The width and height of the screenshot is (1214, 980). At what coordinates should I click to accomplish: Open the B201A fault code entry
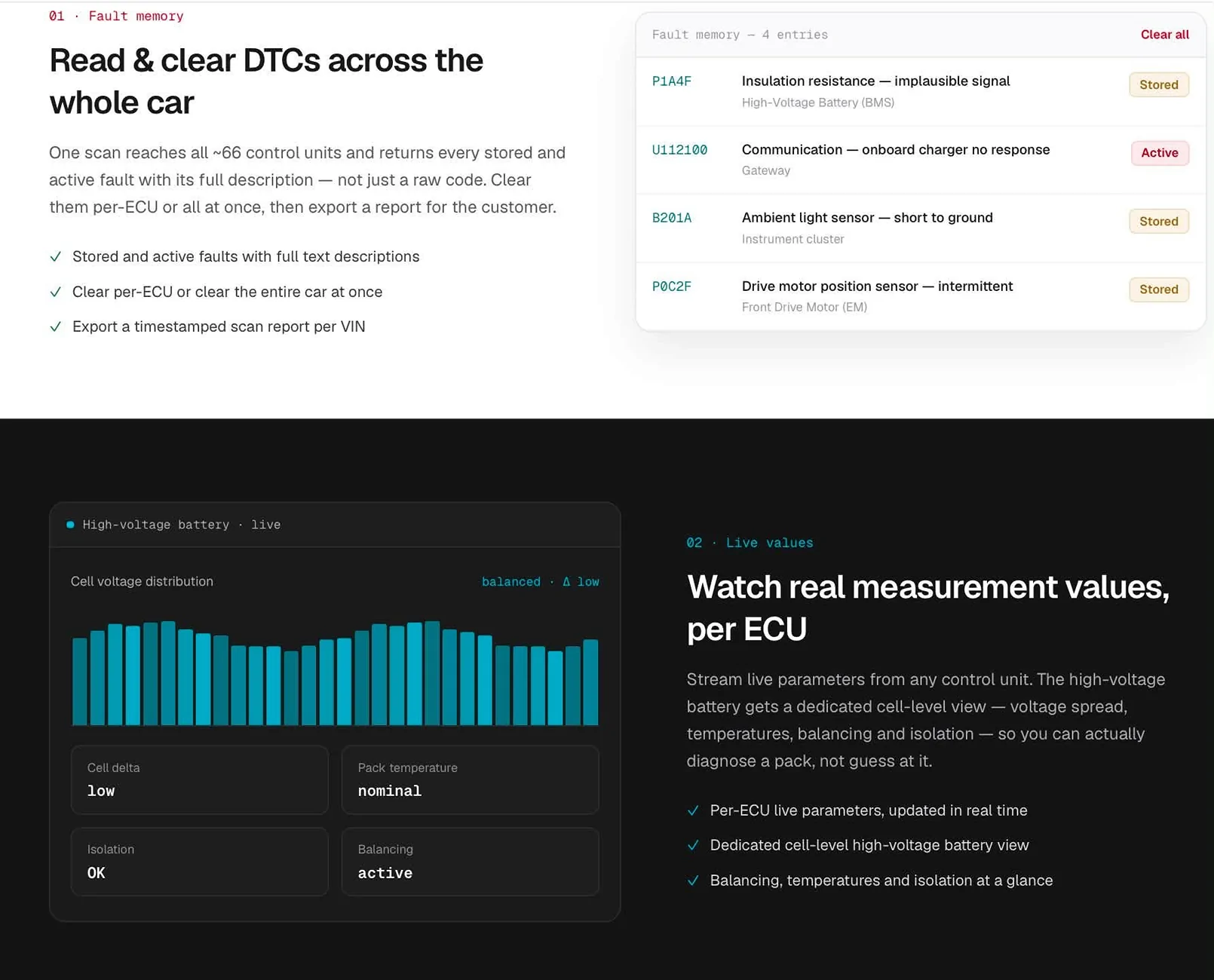[x=671, y=218]
